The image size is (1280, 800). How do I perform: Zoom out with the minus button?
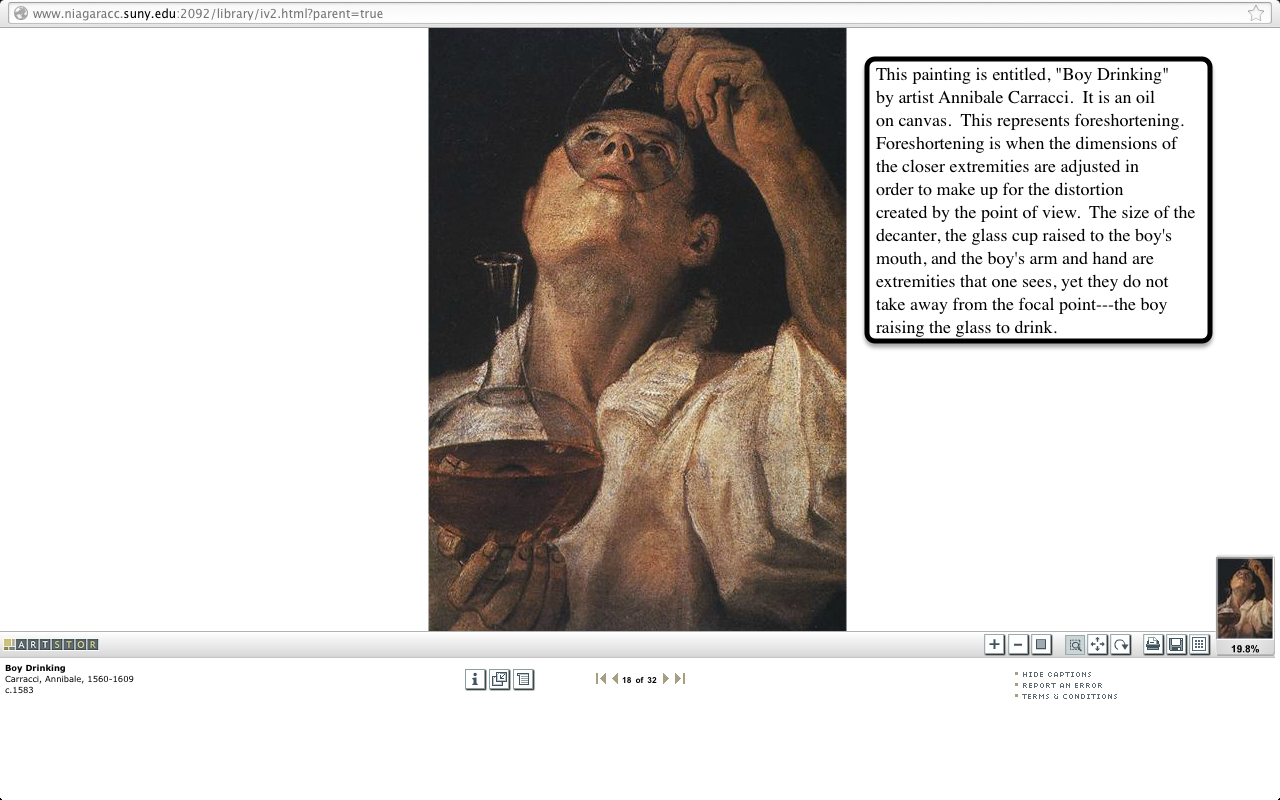1018,645
